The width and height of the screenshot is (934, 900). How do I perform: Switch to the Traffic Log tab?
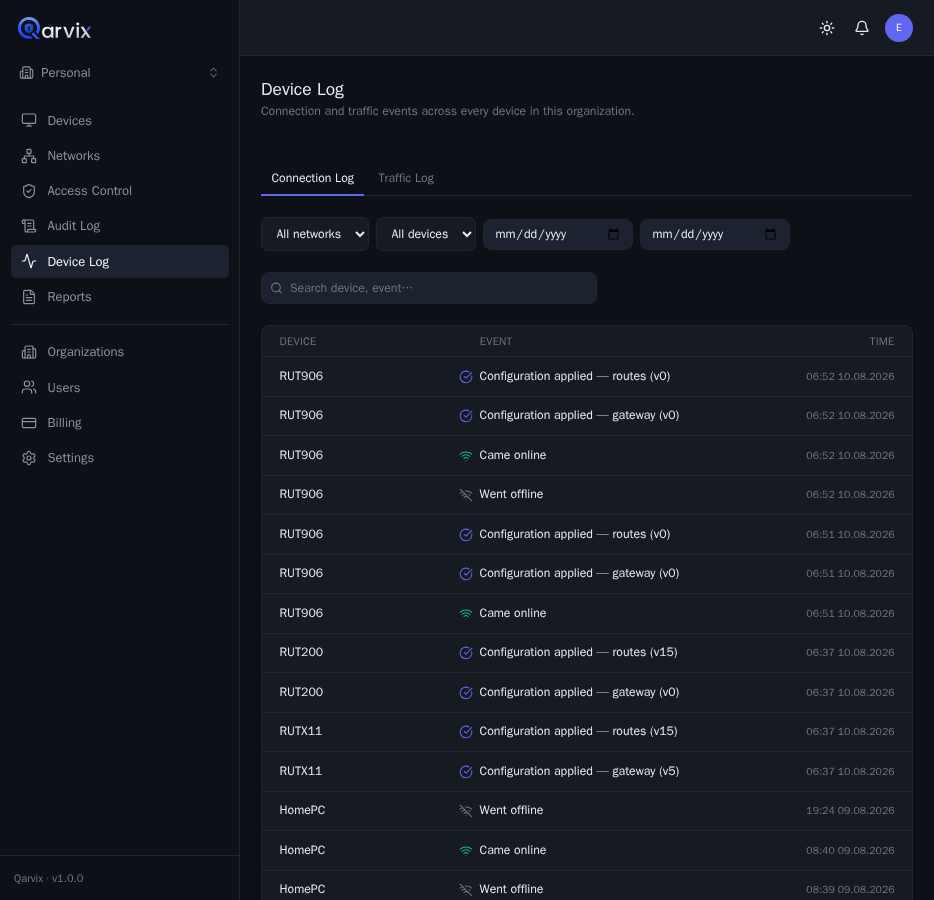[406, 178]
